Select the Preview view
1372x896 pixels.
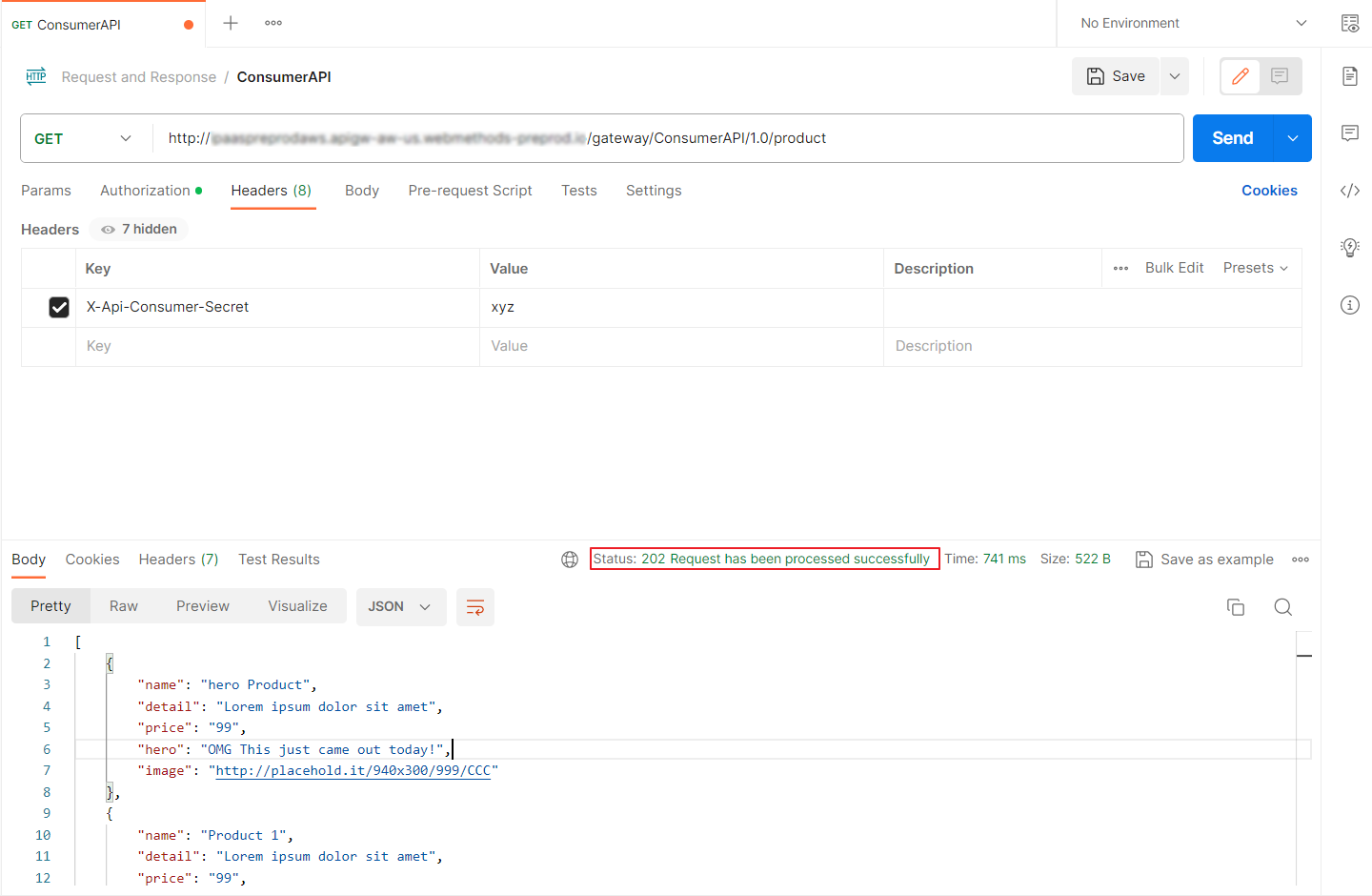pos(203,606)
